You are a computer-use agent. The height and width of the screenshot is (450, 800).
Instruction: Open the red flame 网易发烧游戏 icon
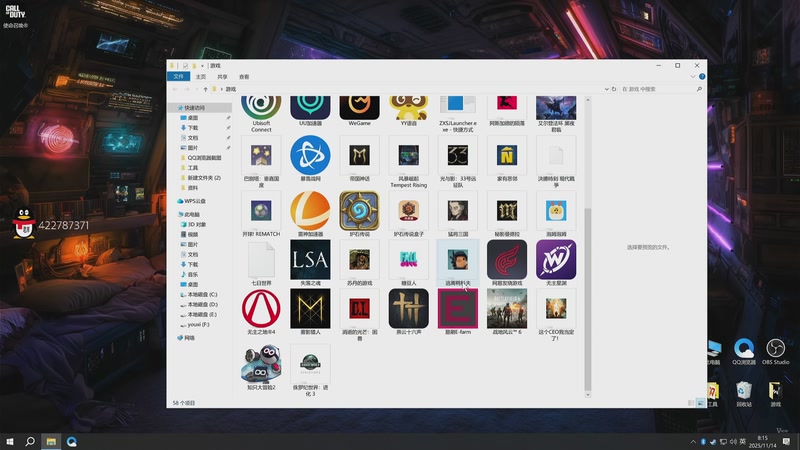pos(507,260)
